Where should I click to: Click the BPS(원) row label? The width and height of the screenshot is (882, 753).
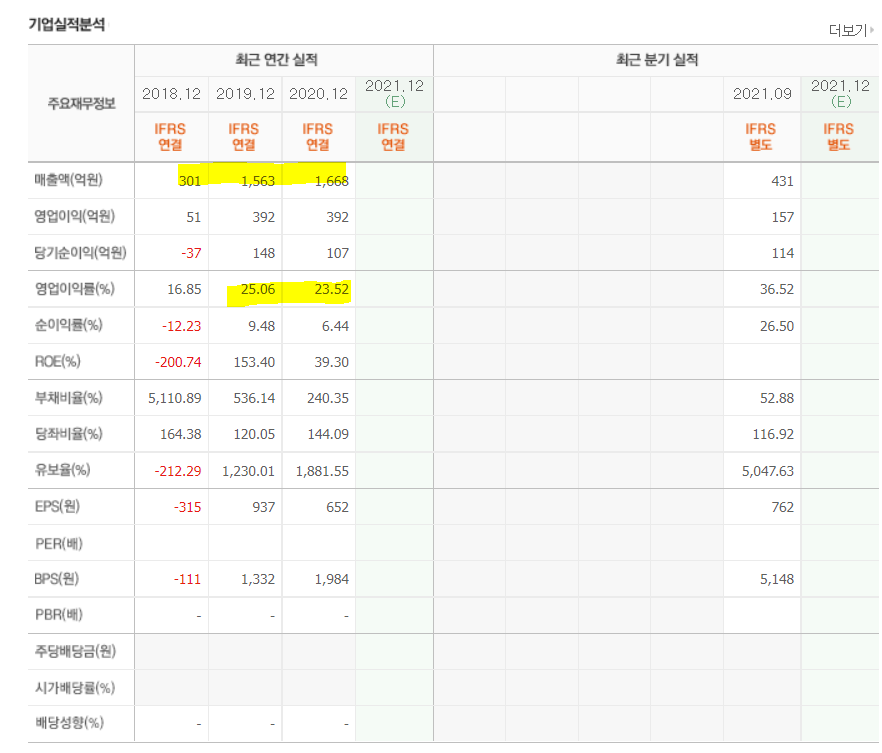(57, 579)
